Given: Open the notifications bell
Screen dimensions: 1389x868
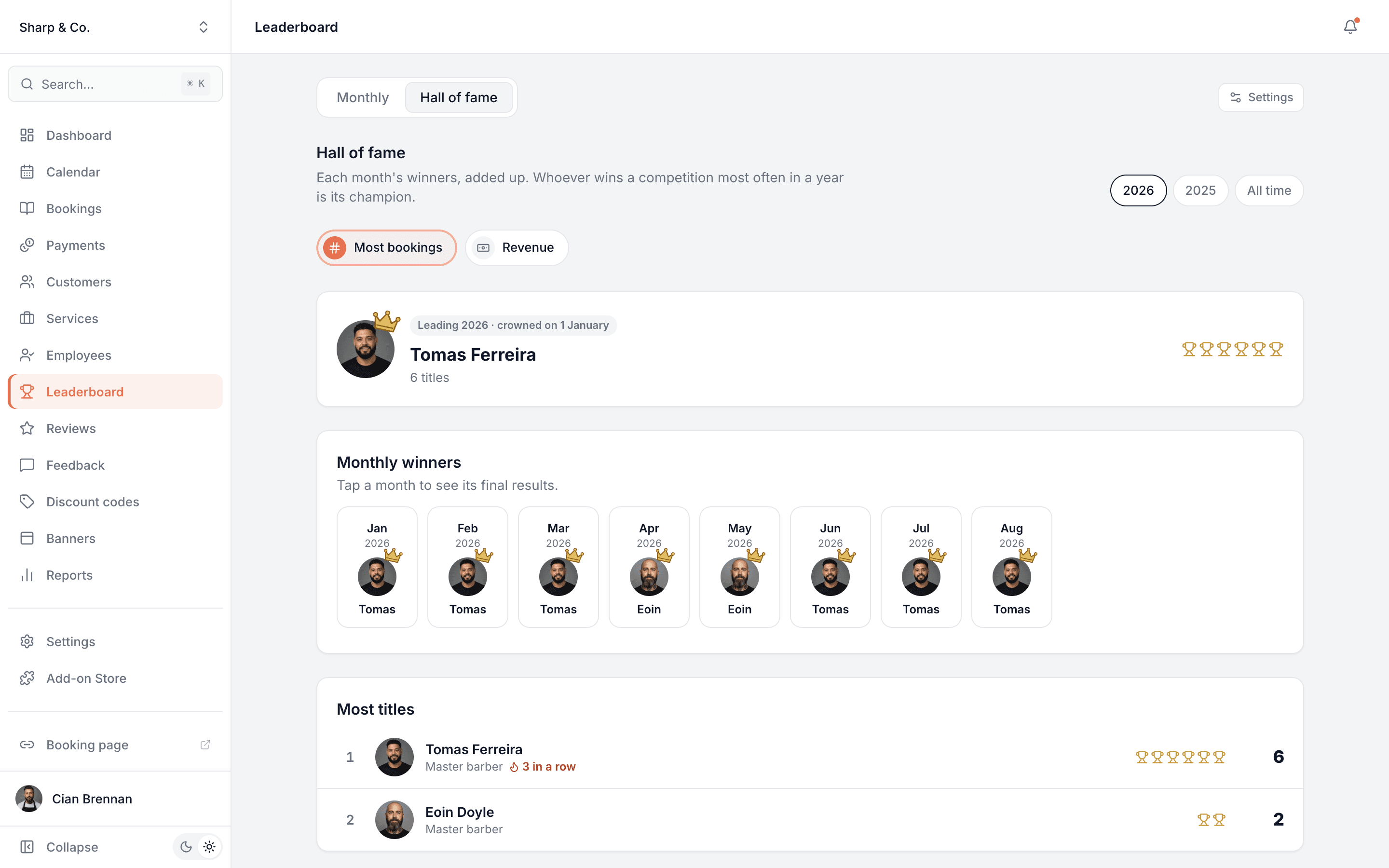Looking at the screenshot, I should click(x=1350, y=27).
